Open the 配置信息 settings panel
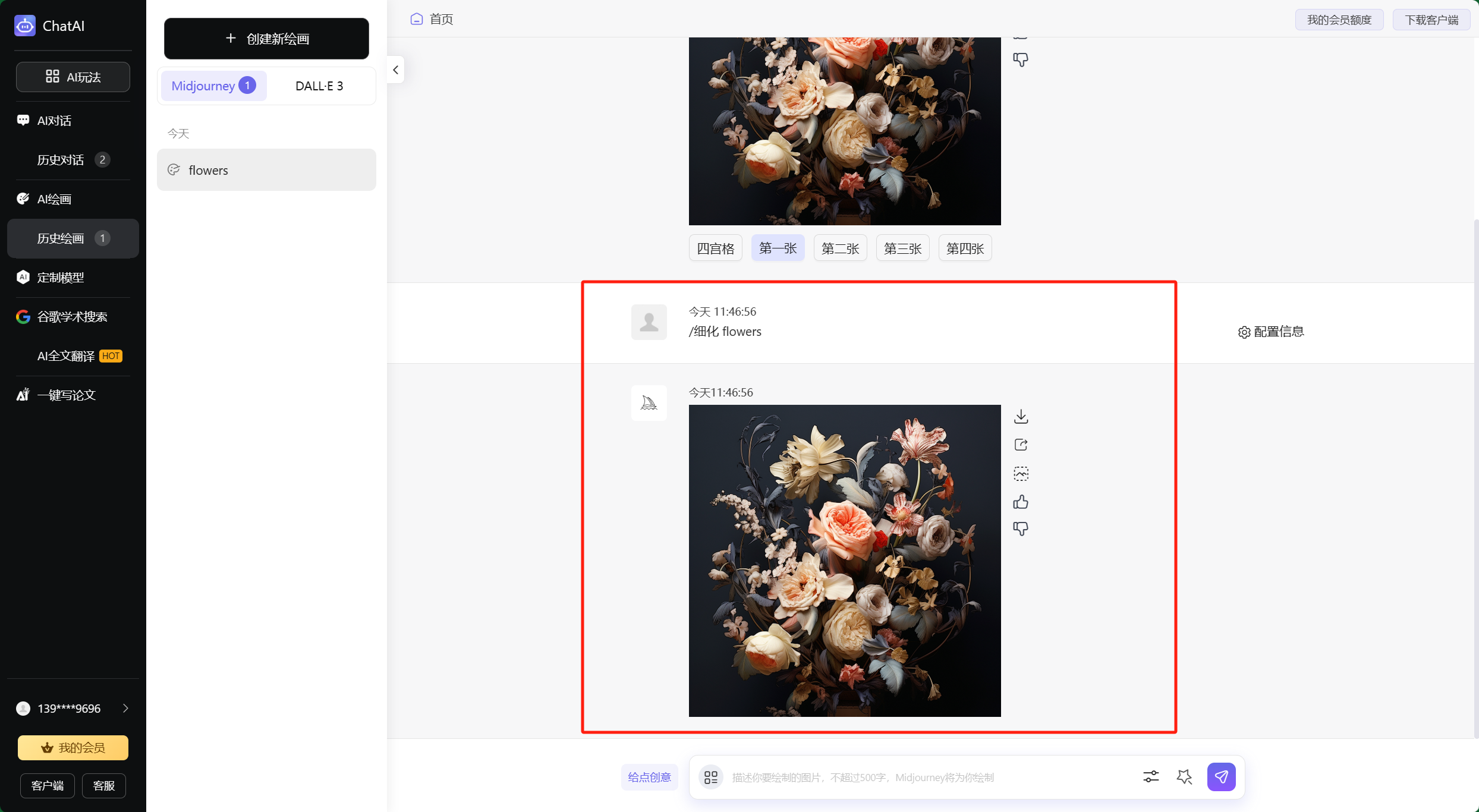The width and height of the screenshot is (1479, 812). coord(1271,332)
